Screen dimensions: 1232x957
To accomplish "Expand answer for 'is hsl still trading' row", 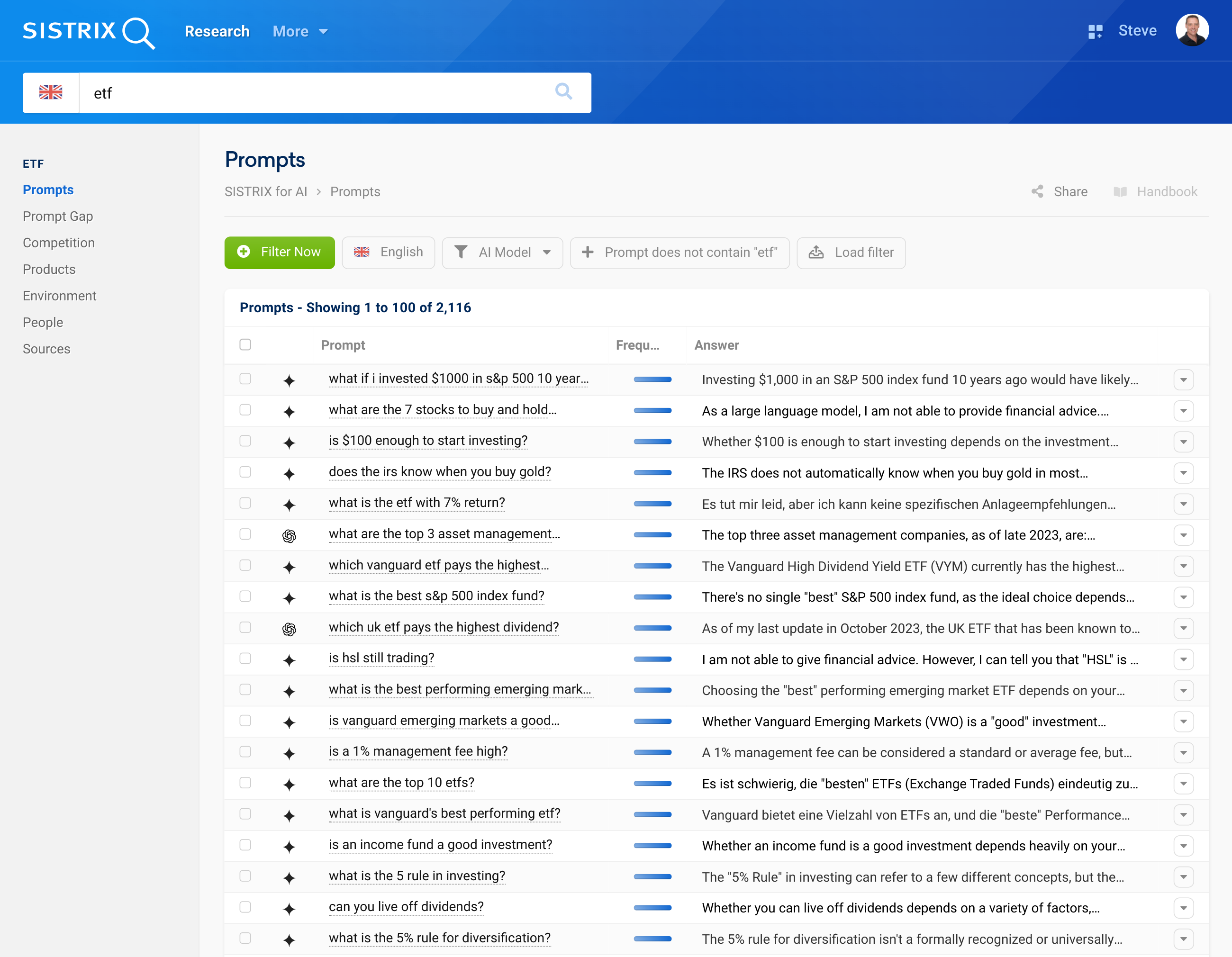I will coord(1184,659).
